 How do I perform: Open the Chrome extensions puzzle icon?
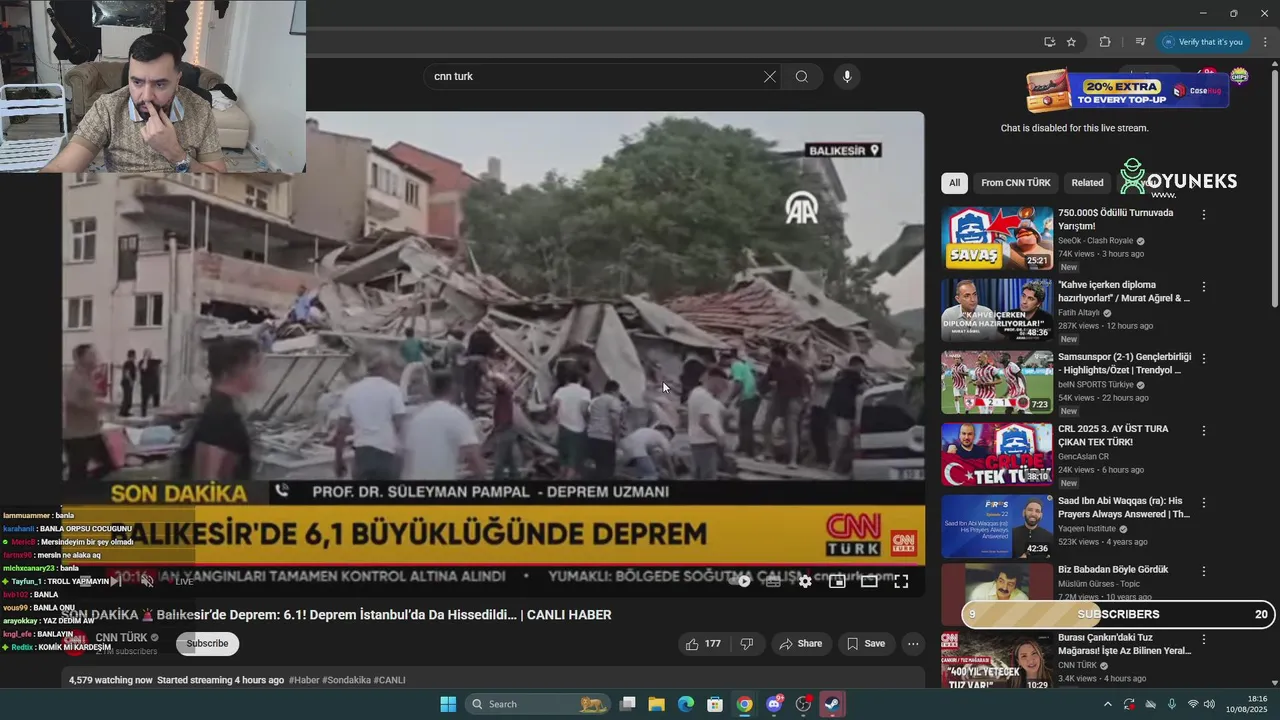pyautogui.click(x=1105, y=42)
